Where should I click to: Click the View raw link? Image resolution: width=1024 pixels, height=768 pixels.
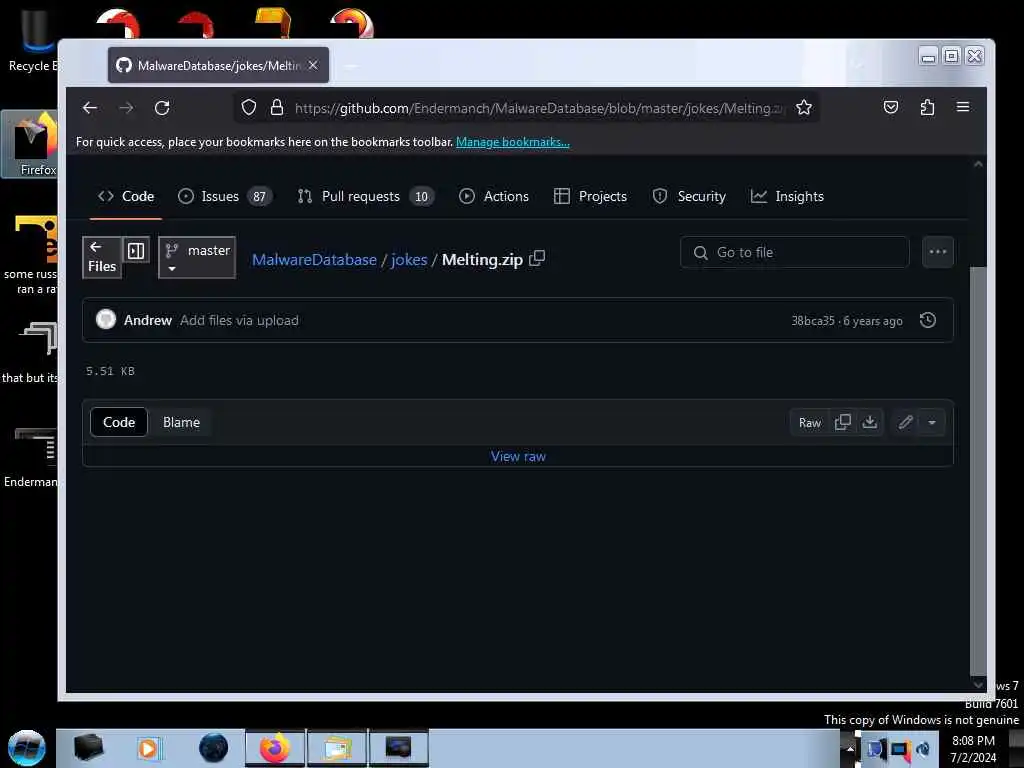(519, 456)
